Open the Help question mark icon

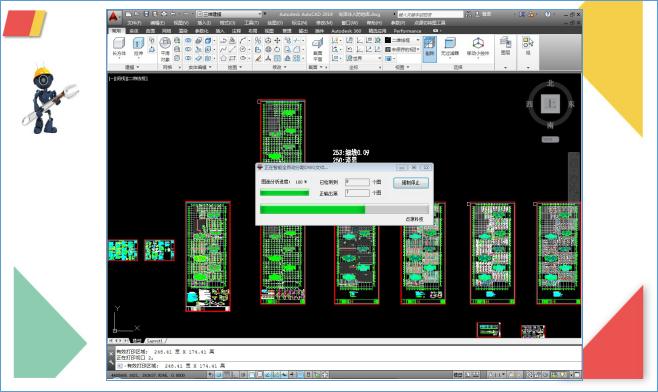[x=548, y=14]
